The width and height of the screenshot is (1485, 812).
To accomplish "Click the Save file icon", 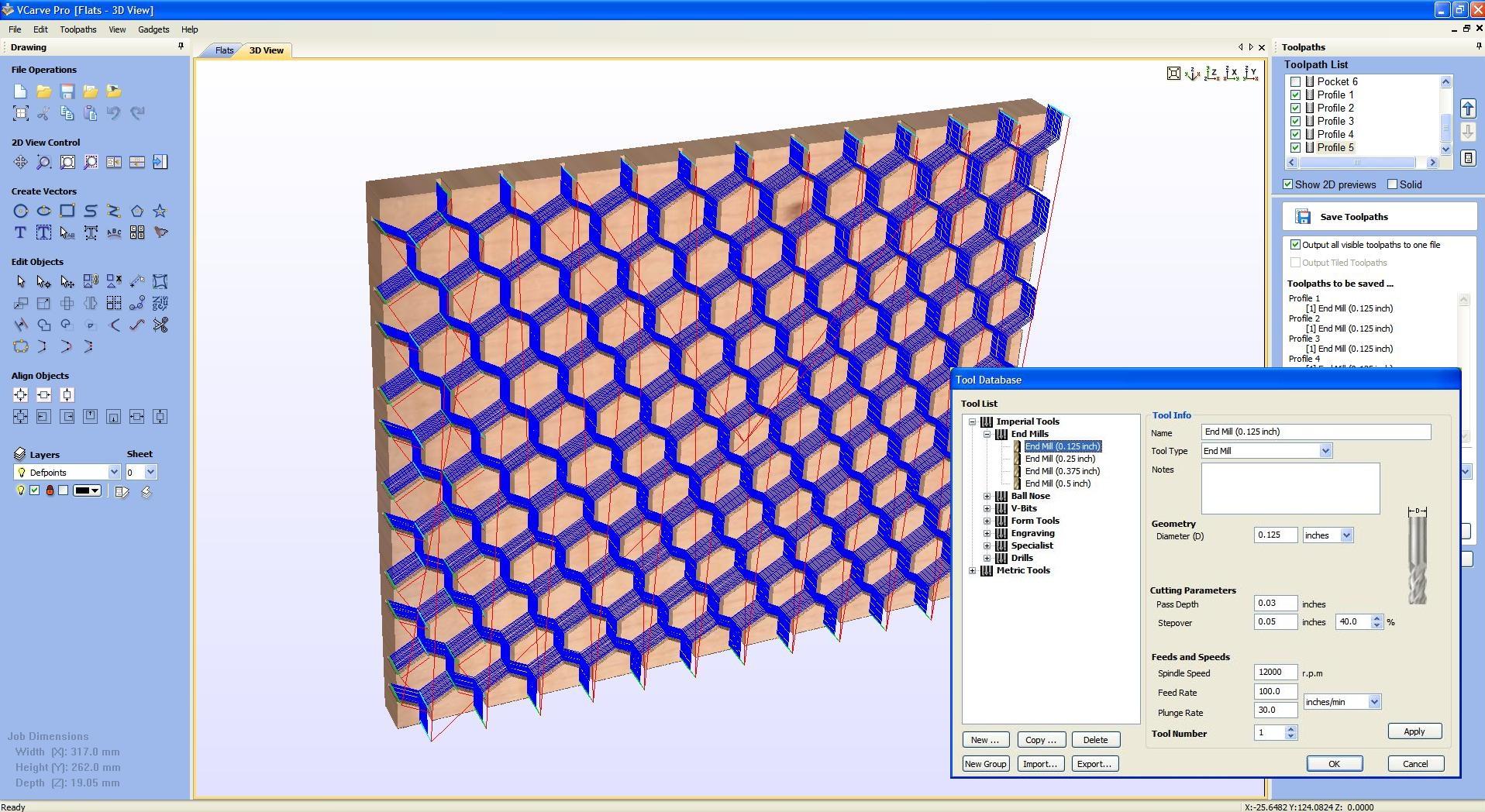I will [x=67, y=91].
